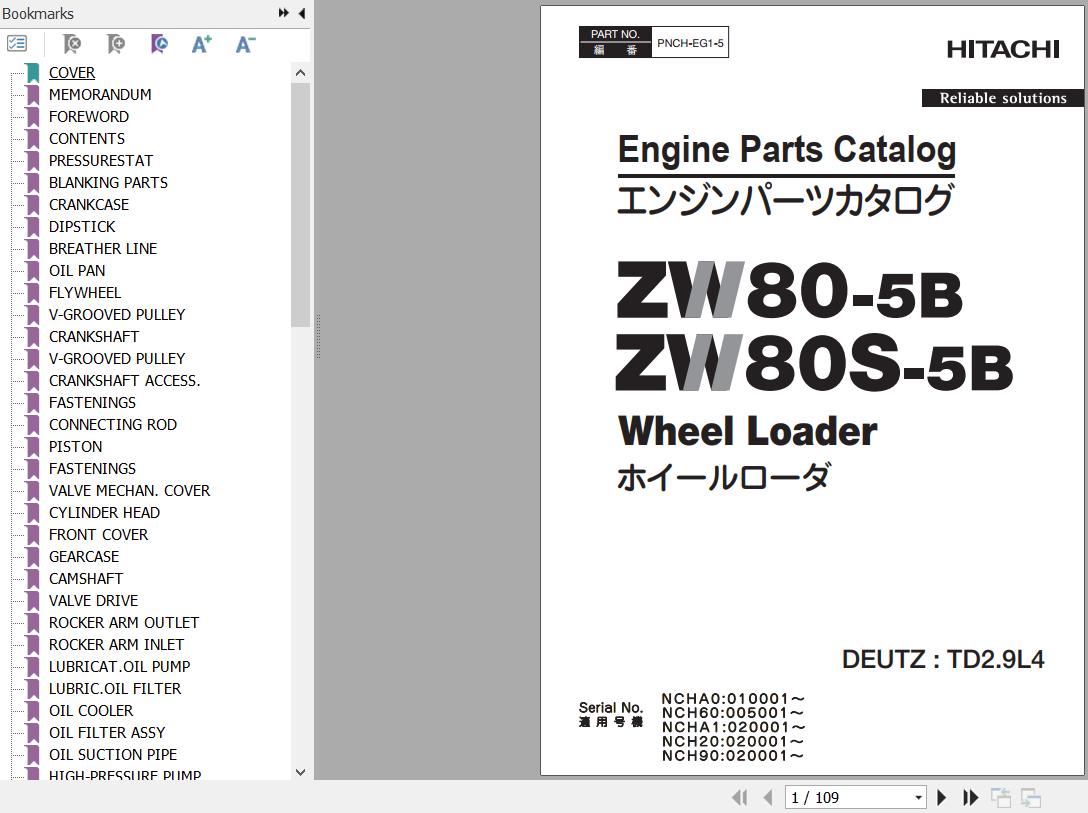Open the OIL SUCTION PIPE bookmark

click(112, 755)
